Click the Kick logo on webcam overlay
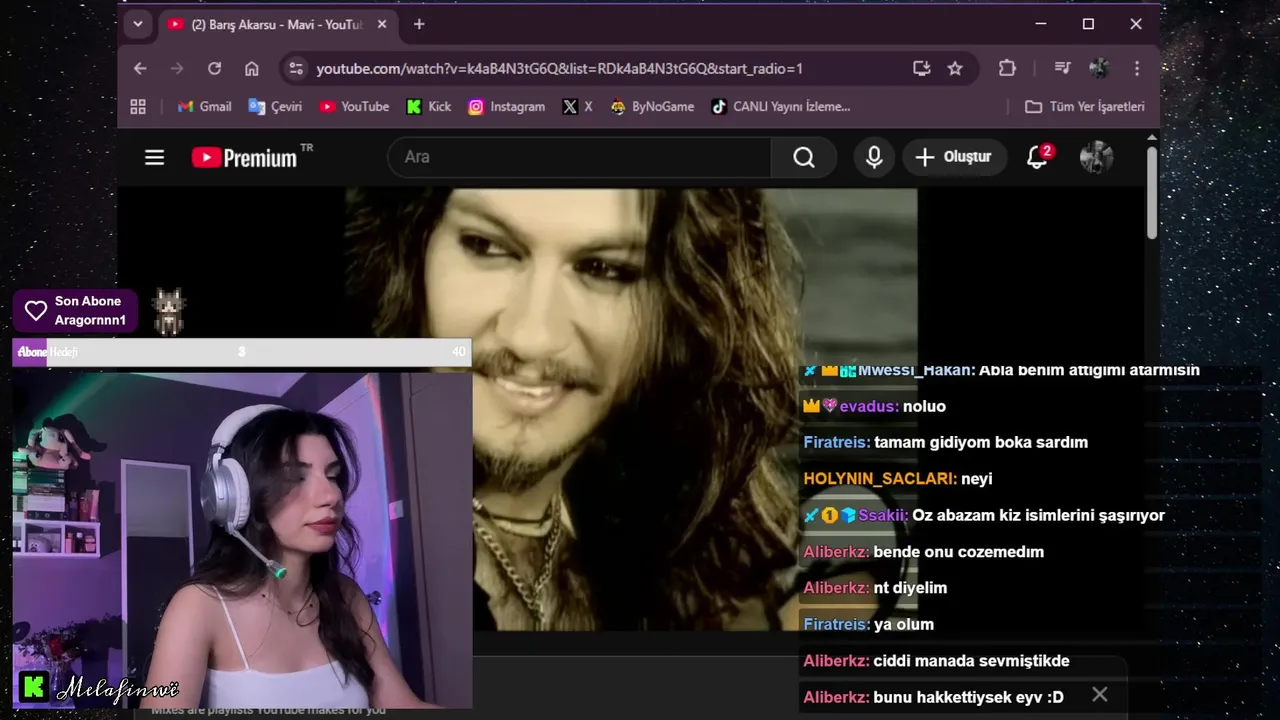1280x720 pixels. [x=34, y=687]
